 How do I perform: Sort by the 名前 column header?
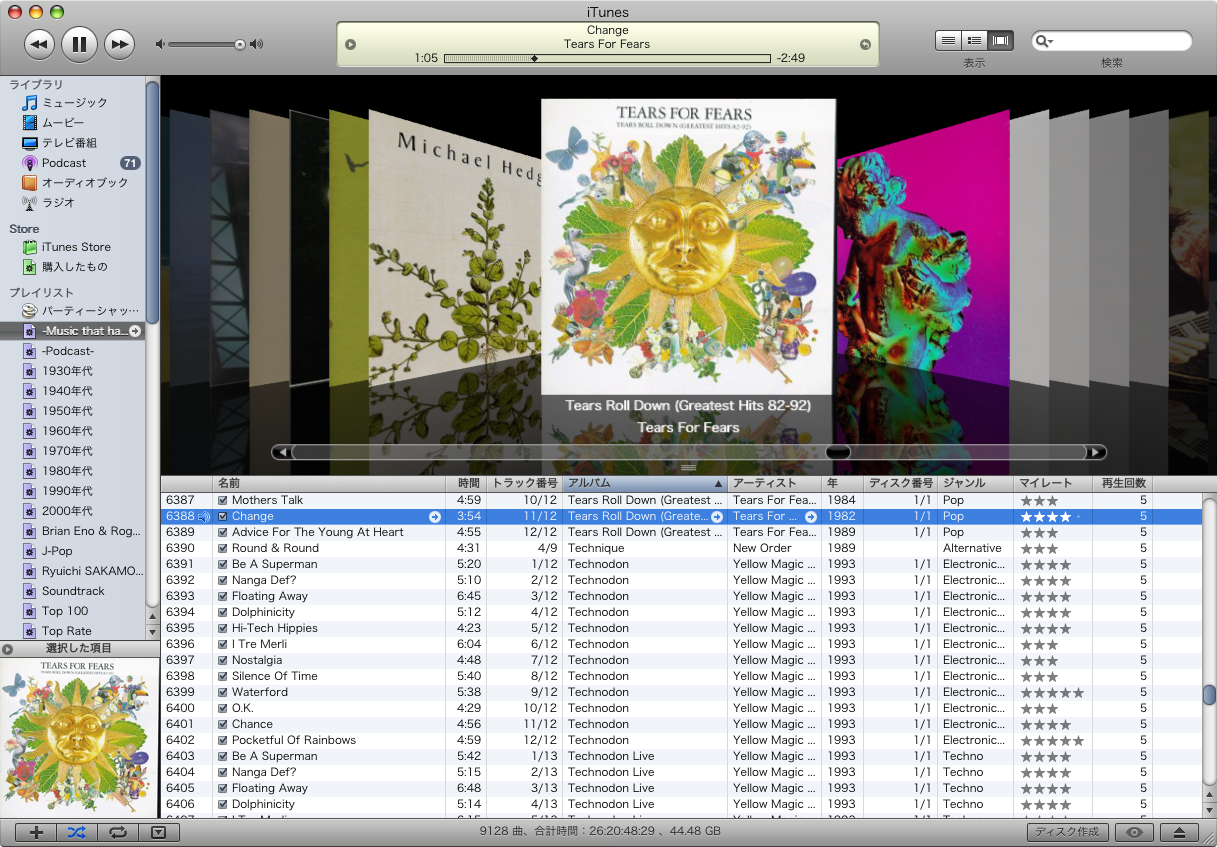(x=329, y=483)
